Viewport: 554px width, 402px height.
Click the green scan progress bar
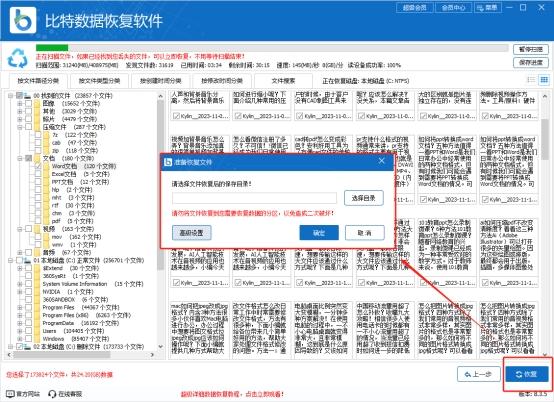coord(52,48)
